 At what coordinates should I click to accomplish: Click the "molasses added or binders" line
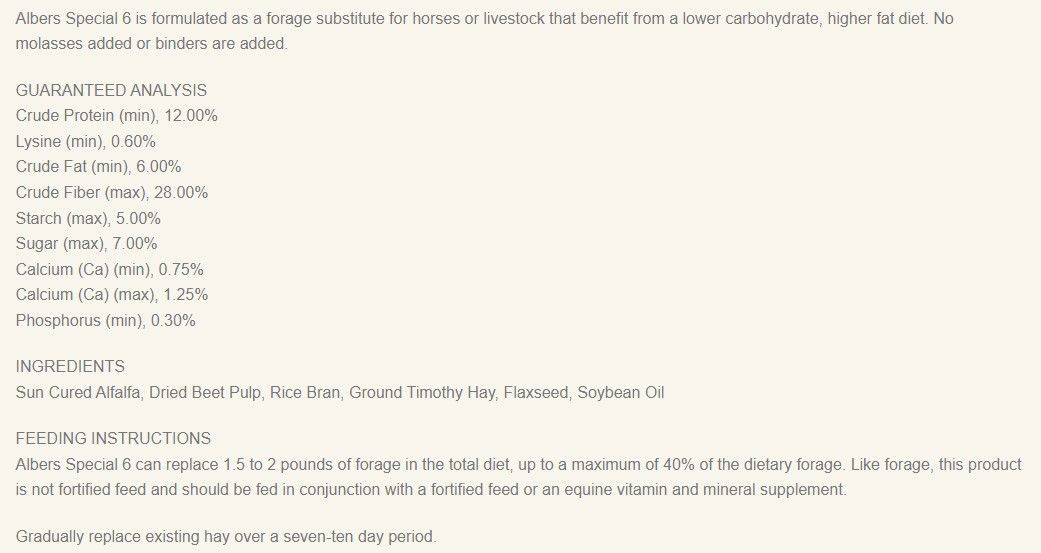click(x=152, y=45)
